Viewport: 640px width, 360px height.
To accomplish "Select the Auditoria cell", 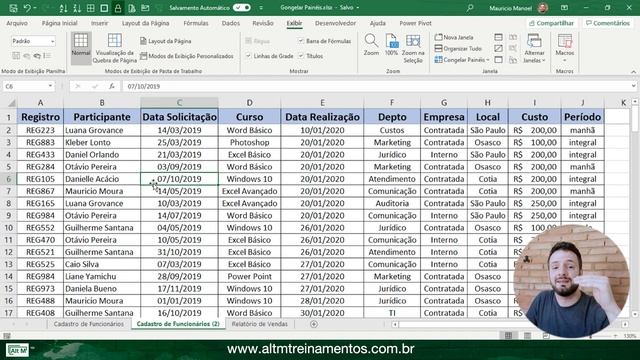I will pyautogui.click(x=392, y=203).
